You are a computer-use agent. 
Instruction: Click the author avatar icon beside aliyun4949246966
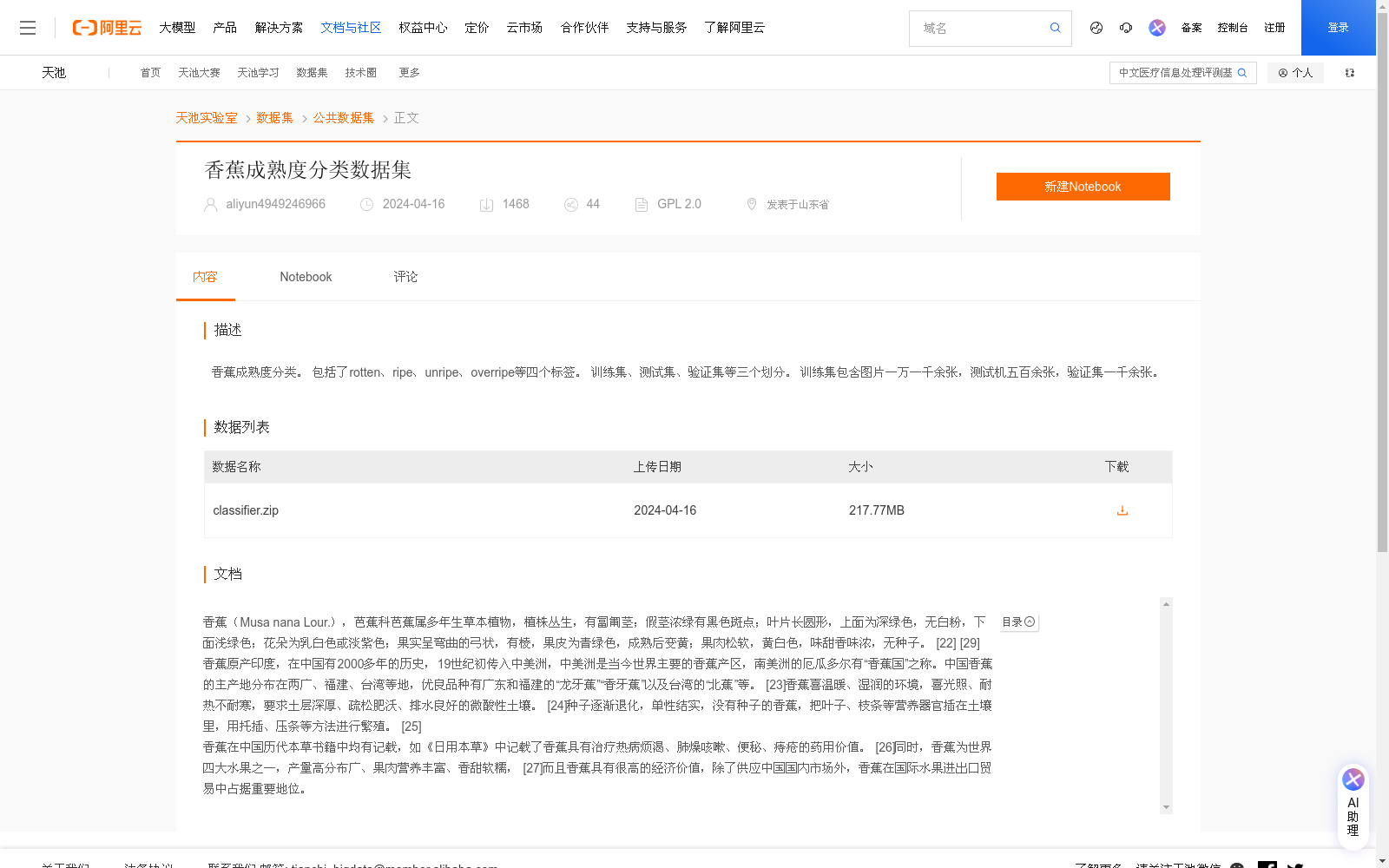210,205
